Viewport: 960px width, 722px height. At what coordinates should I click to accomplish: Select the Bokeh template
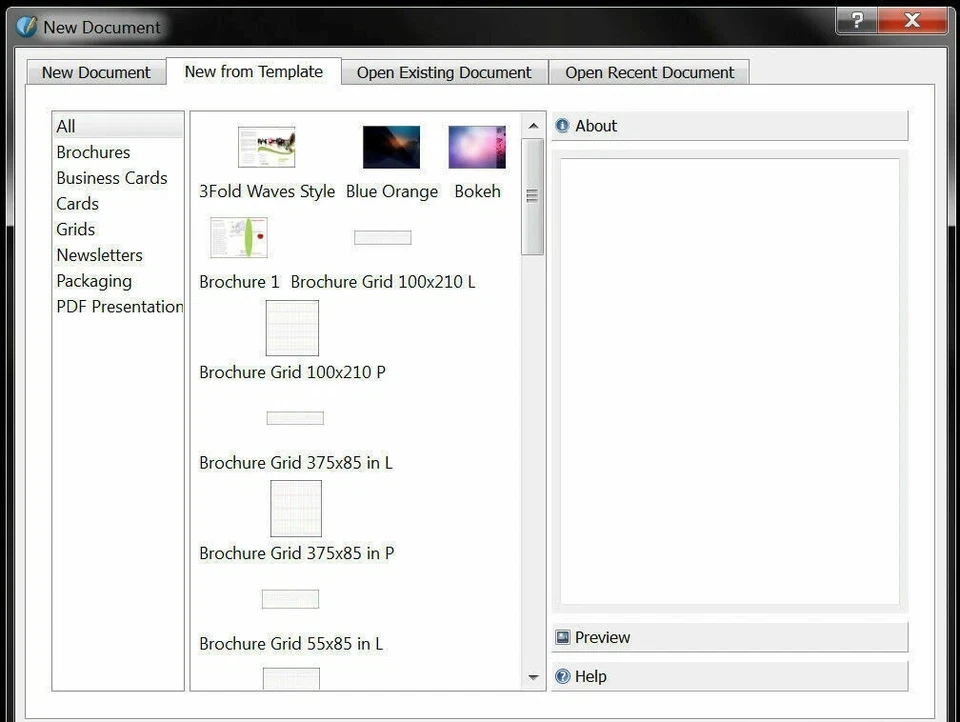click(477, 145)
